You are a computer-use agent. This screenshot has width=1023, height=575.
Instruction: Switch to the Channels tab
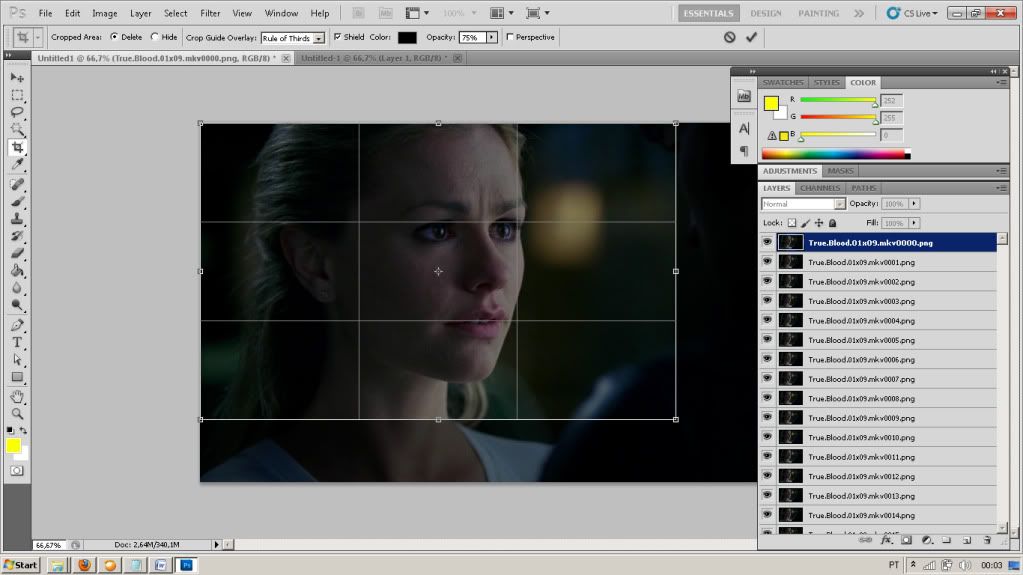pyautogui.click(x=820, y=188)
